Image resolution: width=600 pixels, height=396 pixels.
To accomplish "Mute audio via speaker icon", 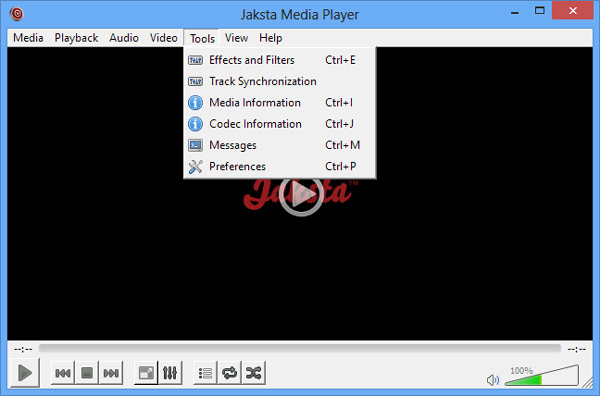I will pos(493,380).
